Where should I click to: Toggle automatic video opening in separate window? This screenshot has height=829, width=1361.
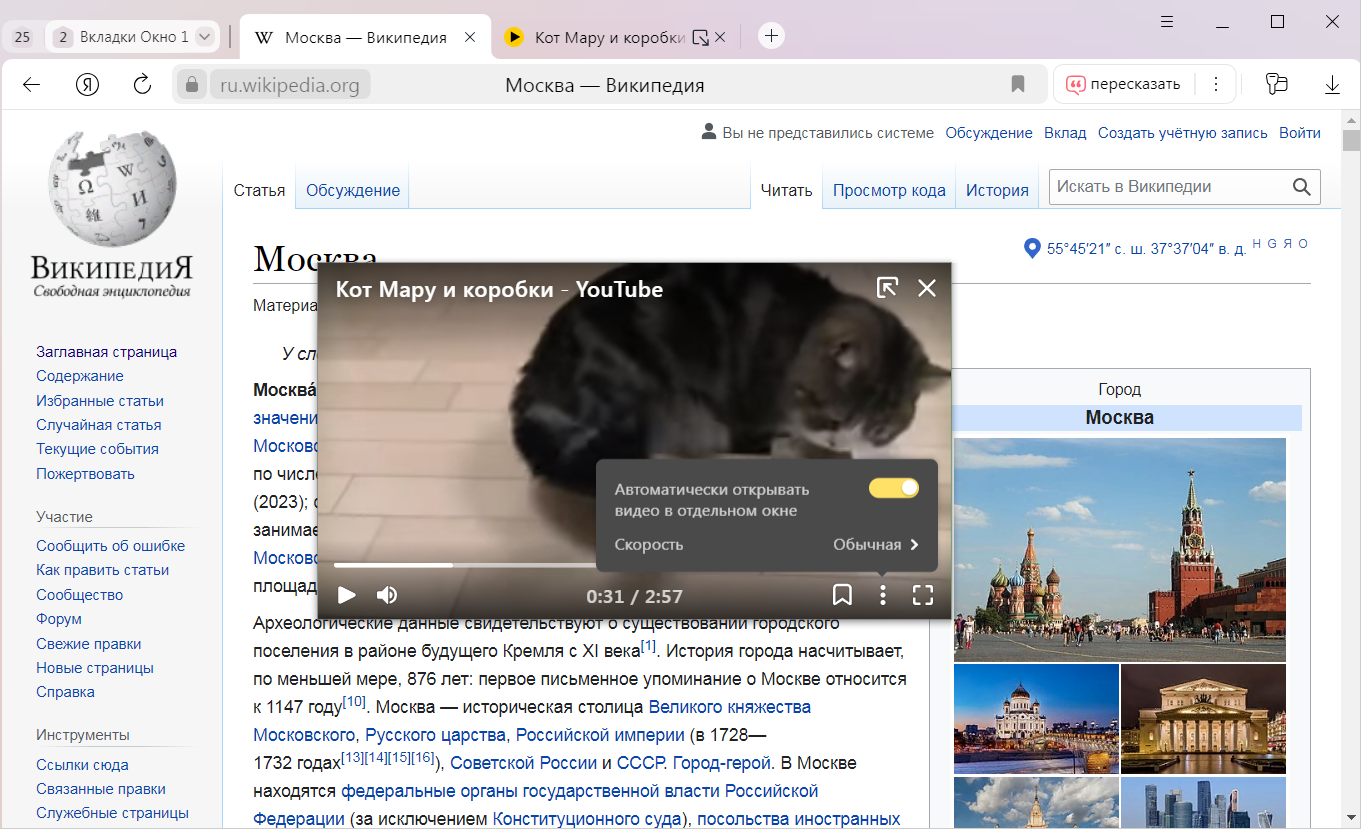tap(893, 488)
